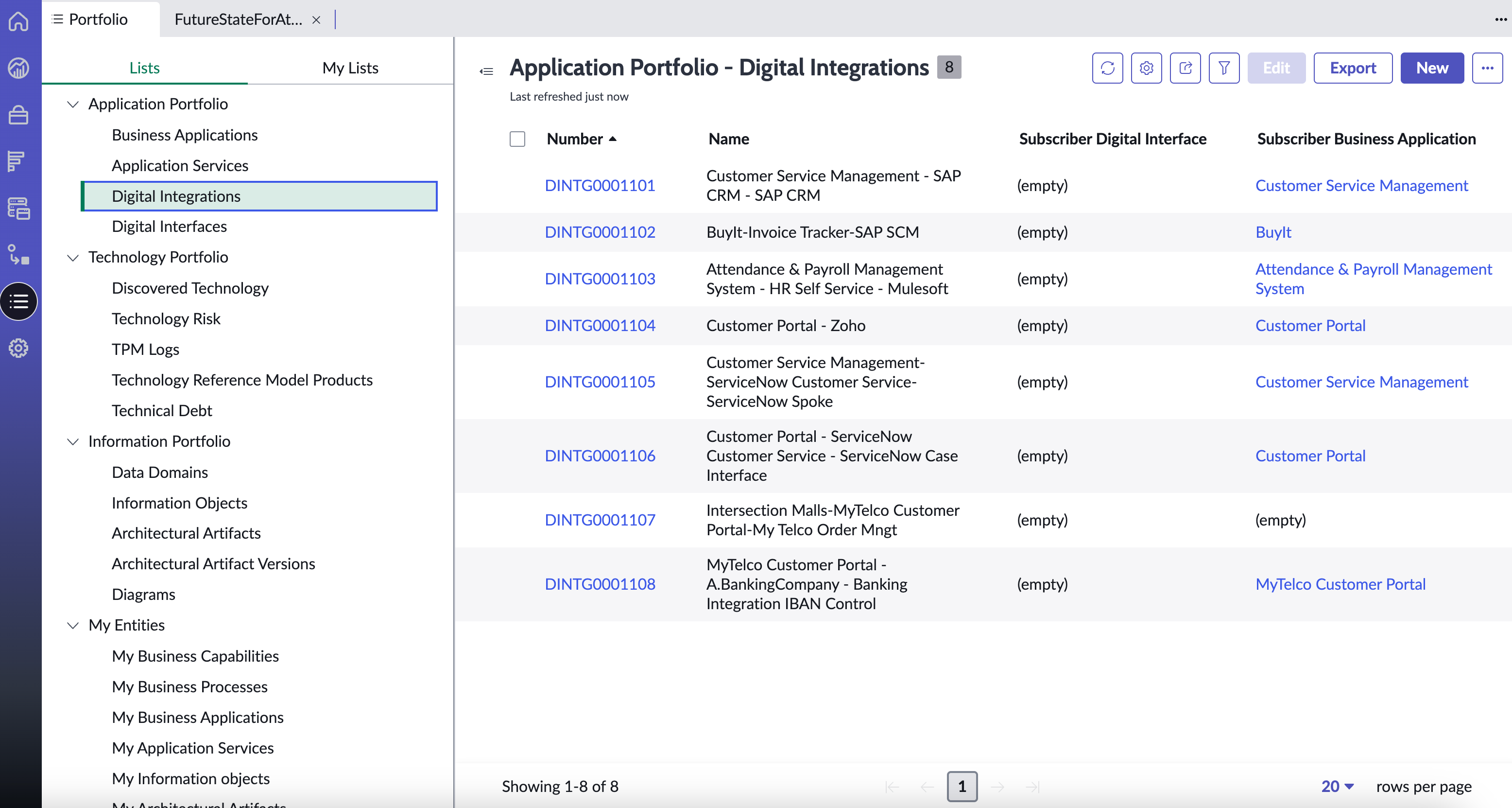1512x808 pixels.
Task: Toggle the select-all rows checkbox
Action: point(517,139)
